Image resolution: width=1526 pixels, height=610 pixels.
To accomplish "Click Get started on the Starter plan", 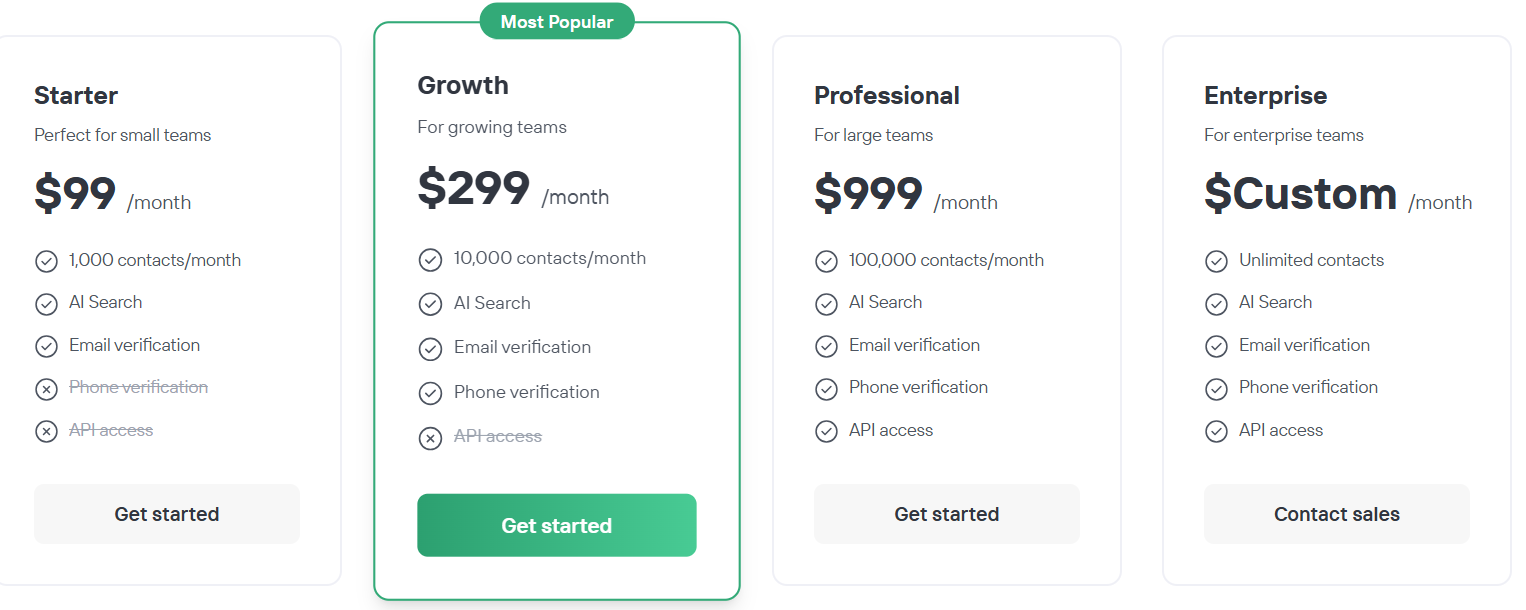I will pyautogui.click(x=166, y=513).
